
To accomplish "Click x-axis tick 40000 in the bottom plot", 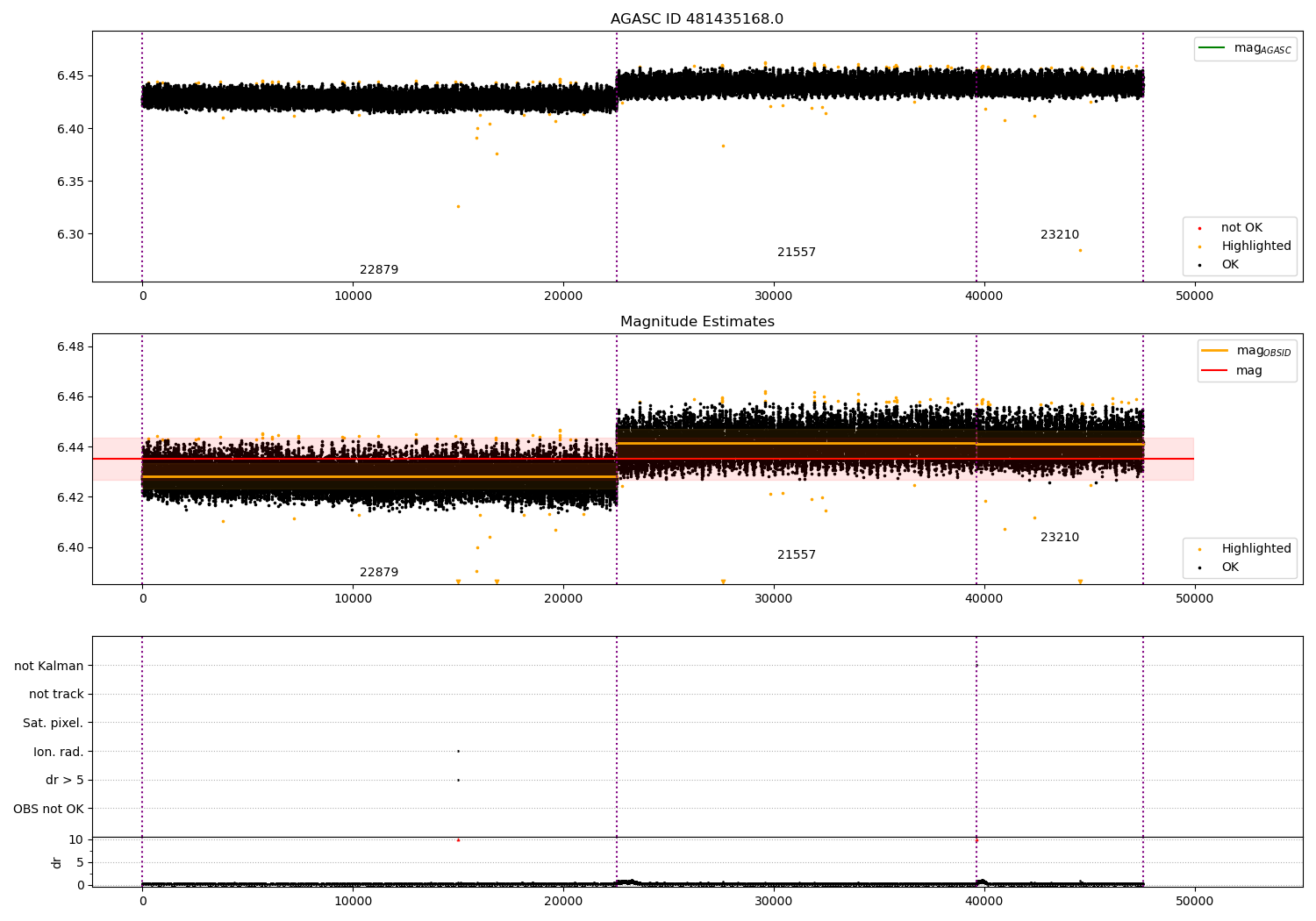I will [x=983, y=900].
